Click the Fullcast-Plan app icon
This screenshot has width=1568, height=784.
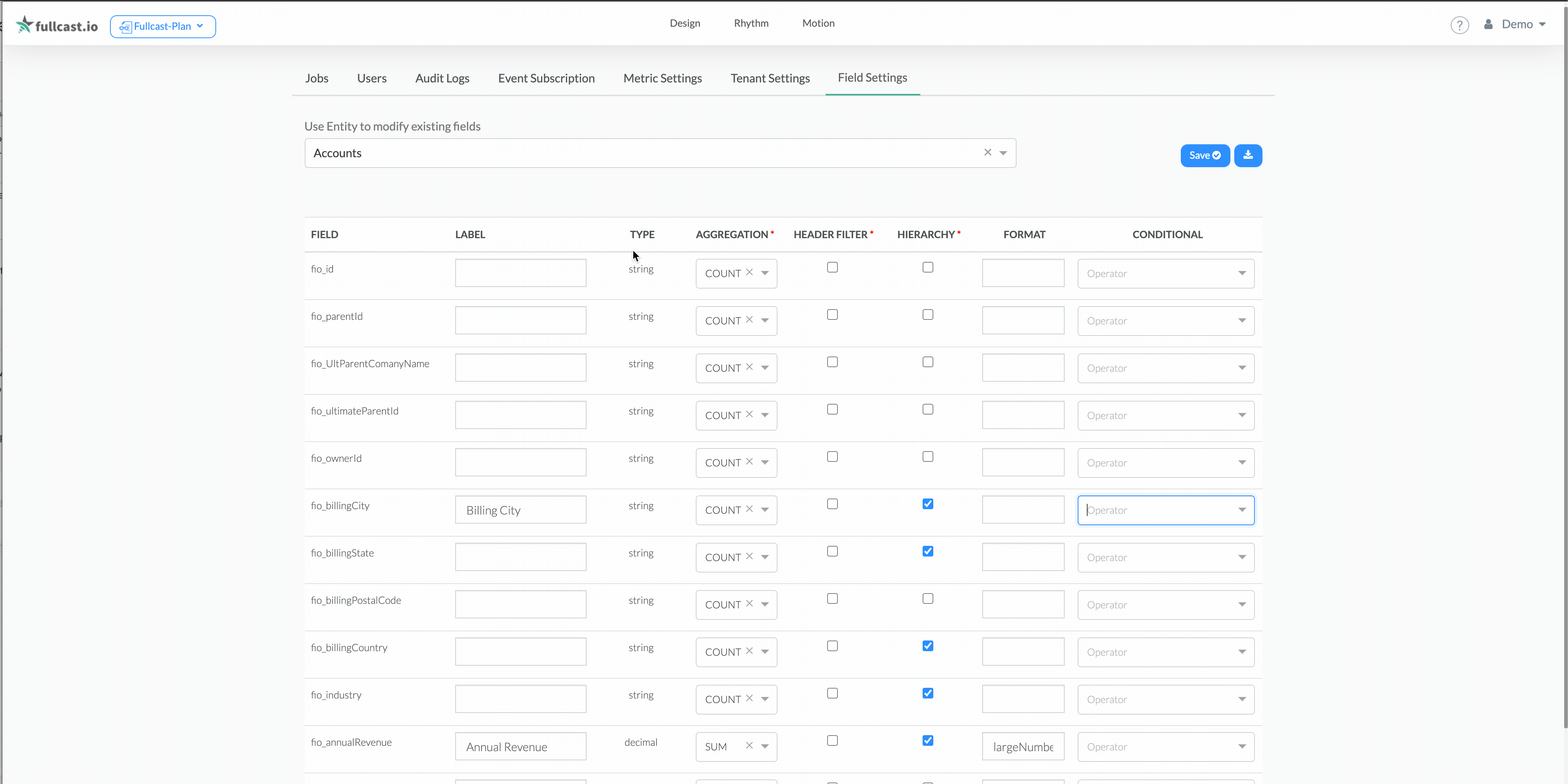pos(125,27)
